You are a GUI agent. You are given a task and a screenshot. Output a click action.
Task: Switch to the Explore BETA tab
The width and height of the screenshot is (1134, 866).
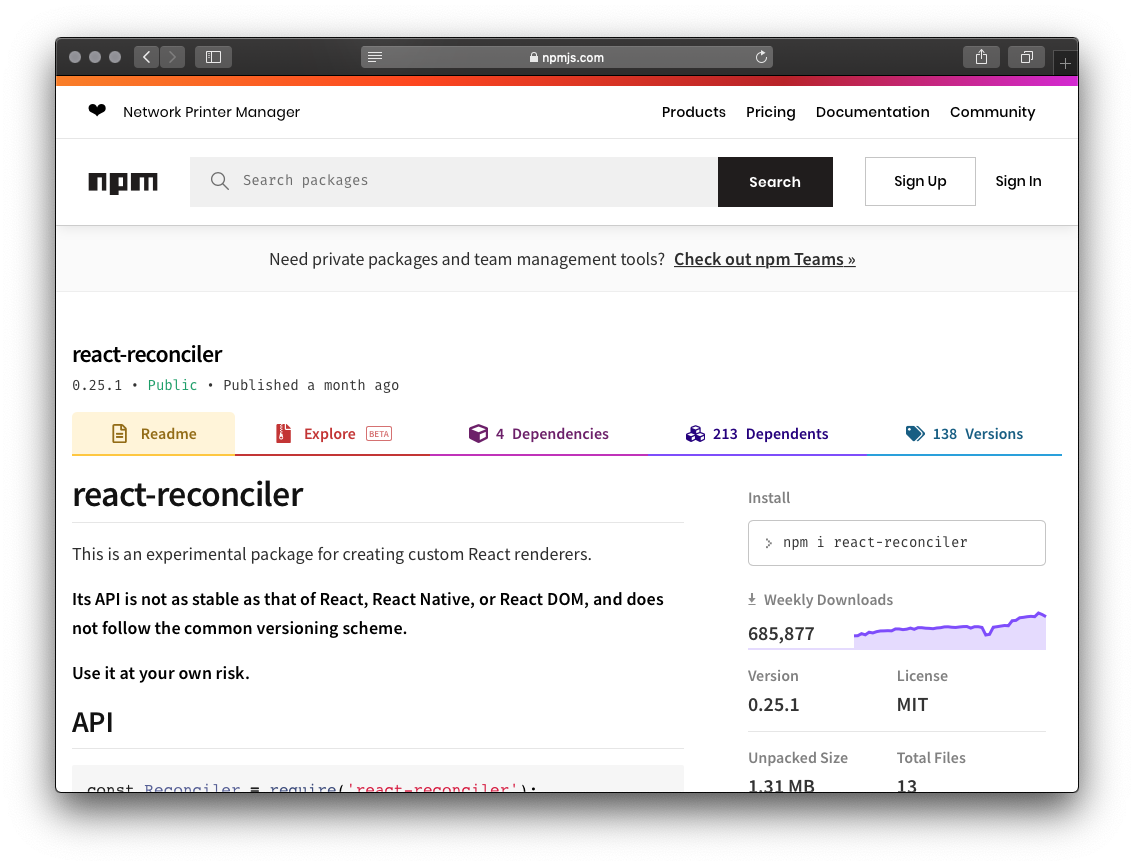(x=333, y=433)
